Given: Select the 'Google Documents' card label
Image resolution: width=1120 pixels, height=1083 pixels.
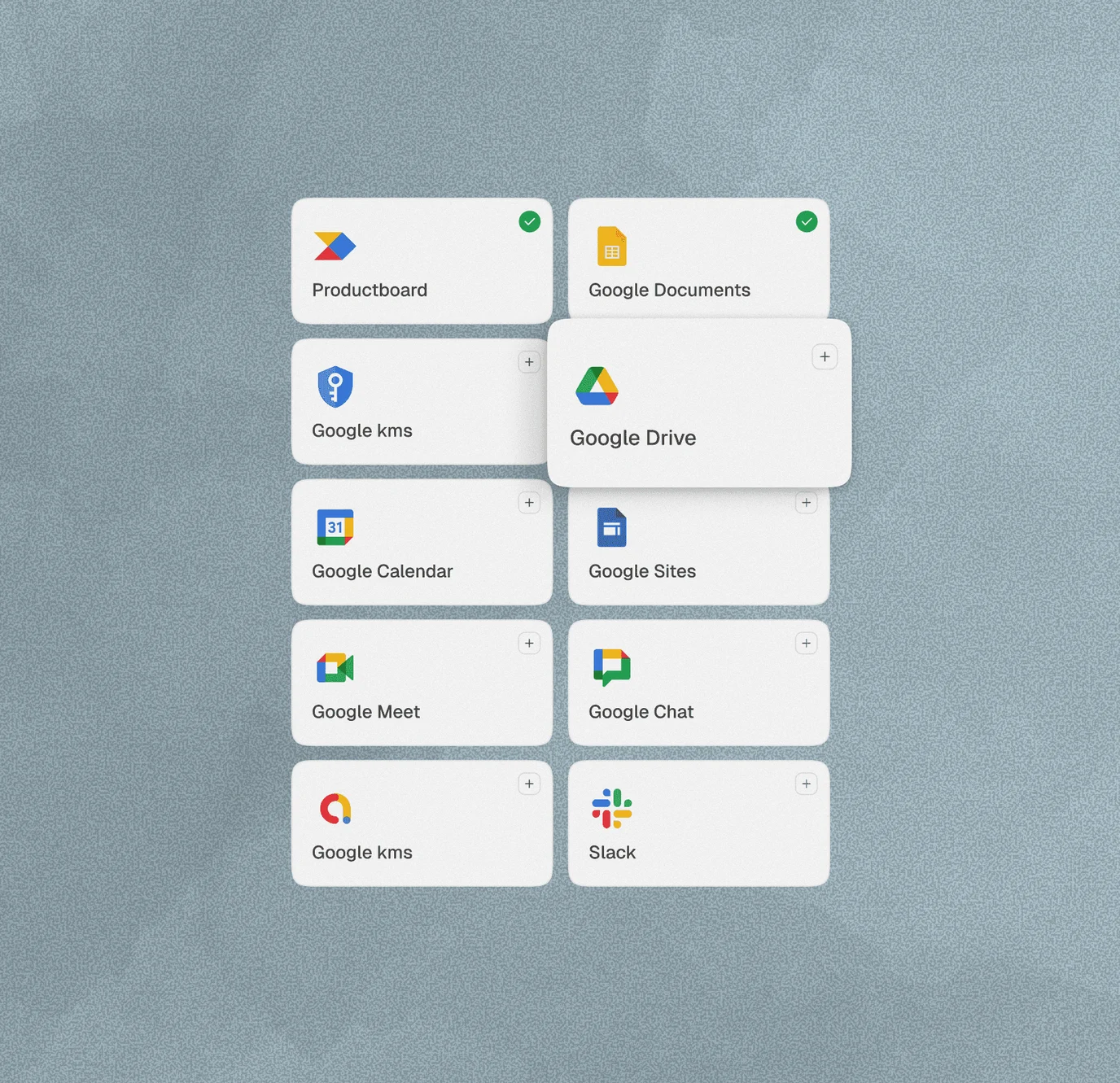Looking at the screenshot, I should (x=670, y=290).
